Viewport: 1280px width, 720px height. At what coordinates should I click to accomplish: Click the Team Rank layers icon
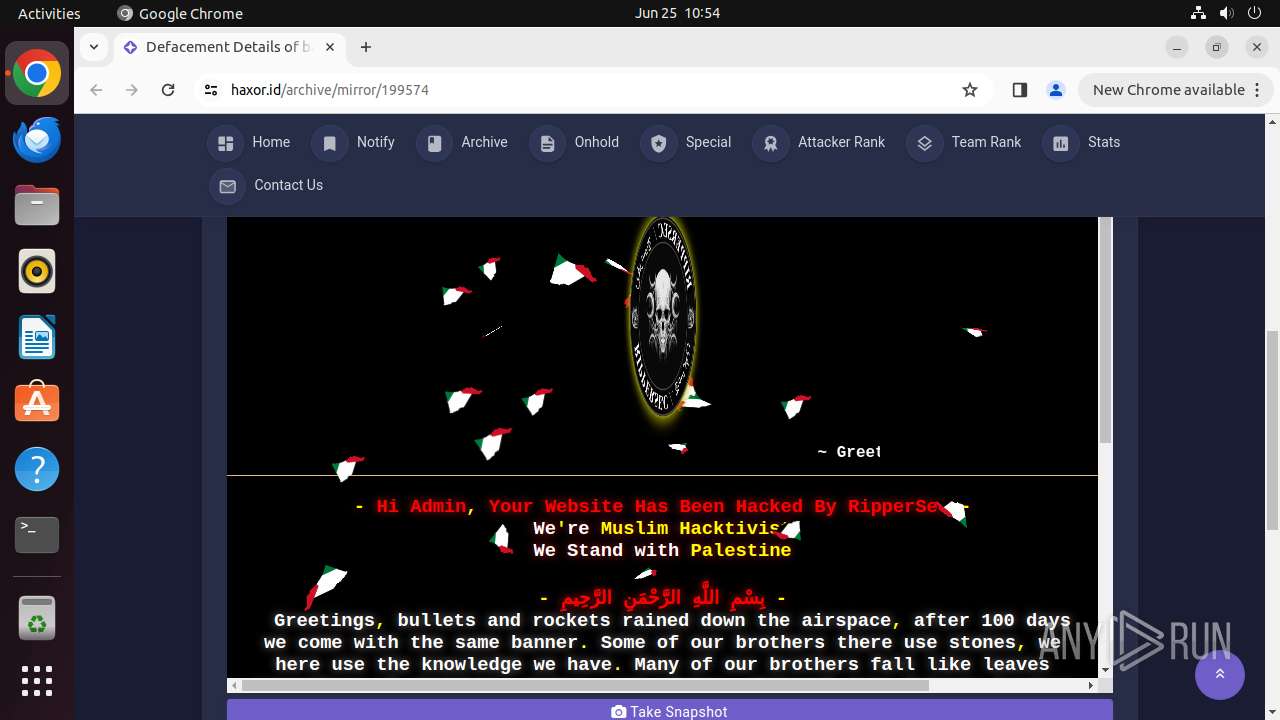(925, 143)
